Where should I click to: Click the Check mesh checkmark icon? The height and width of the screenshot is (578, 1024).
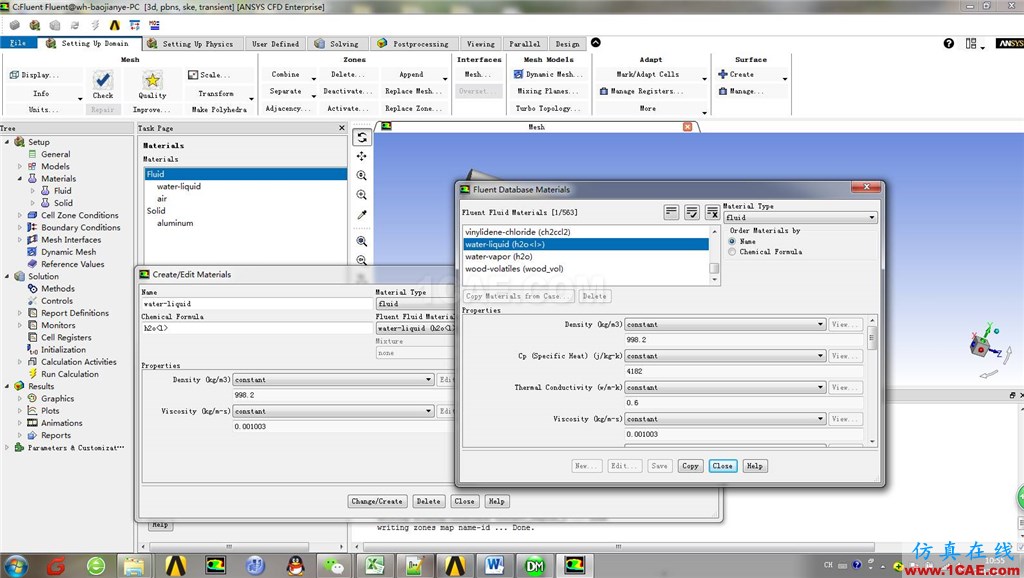tap(103, 80)
